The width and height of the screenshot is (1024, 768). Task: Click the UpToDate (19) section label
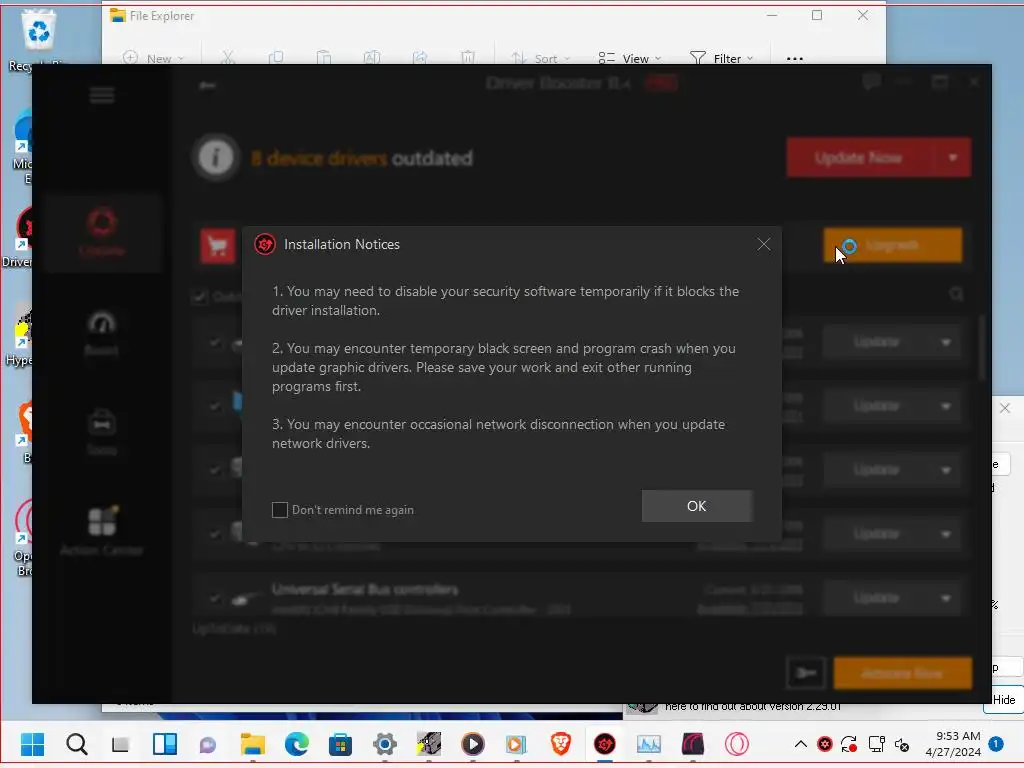[234, 629]
